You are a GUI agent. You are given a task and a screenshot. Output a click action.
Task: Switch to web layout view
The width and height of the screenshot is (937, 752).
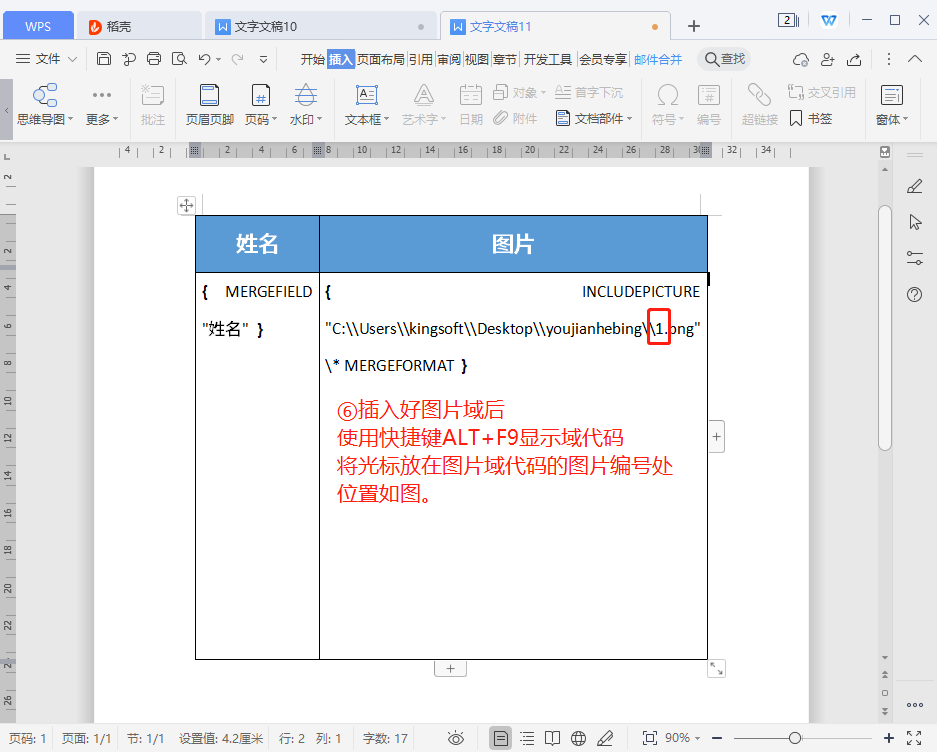click(578, 738)
